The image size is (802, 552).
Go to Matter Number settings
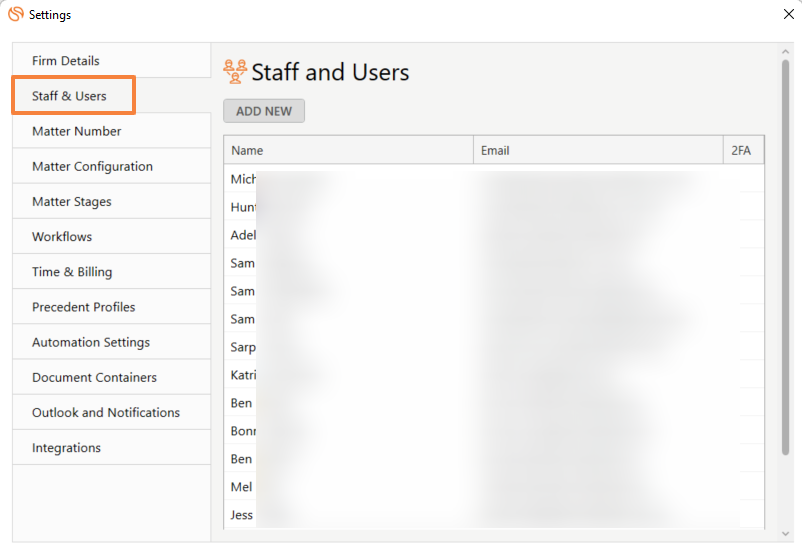pos(77,131)
